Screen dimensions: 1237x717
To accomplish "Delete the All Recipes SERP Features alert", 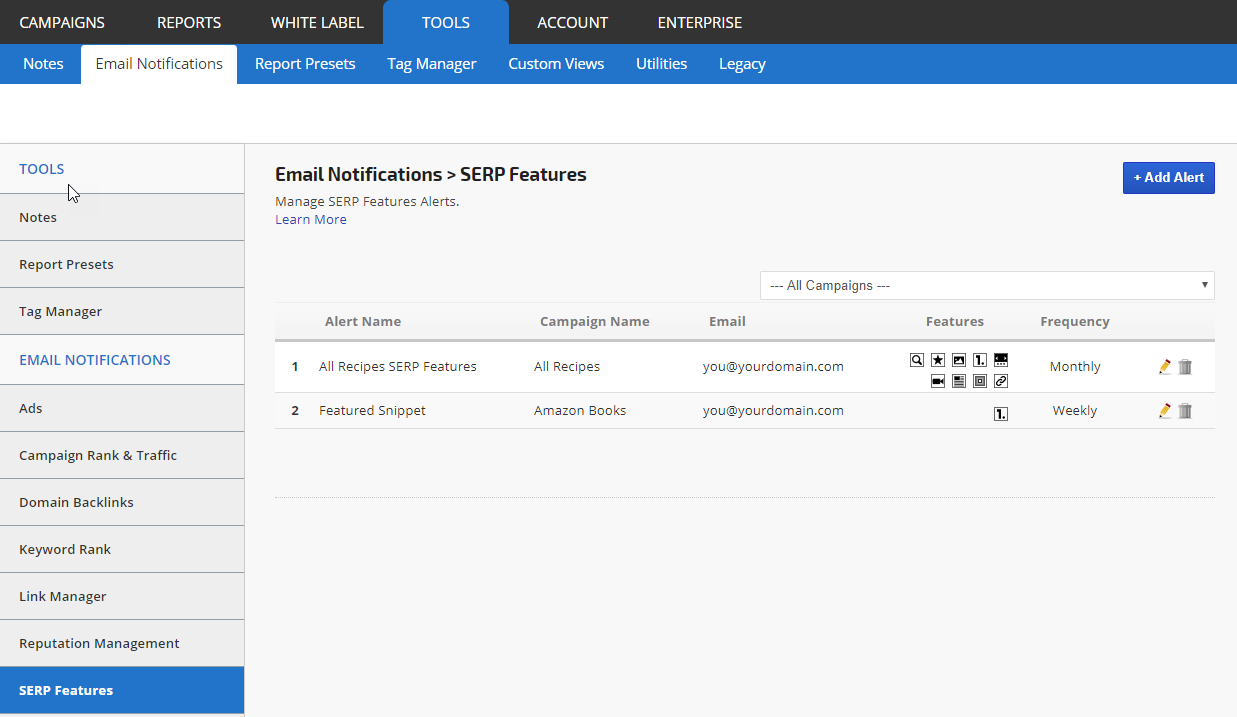I will tap(1185, 367).
